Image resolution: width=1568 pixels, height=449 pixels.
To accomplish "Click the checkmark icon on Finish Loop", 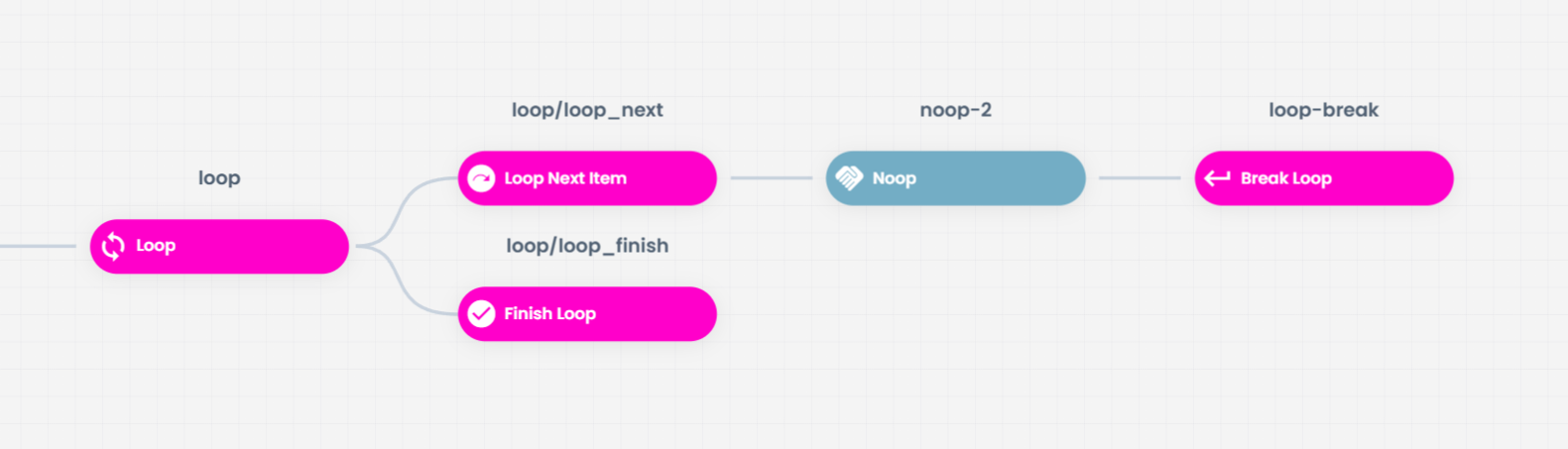I will pyautogui.click(x=481, y=314).
